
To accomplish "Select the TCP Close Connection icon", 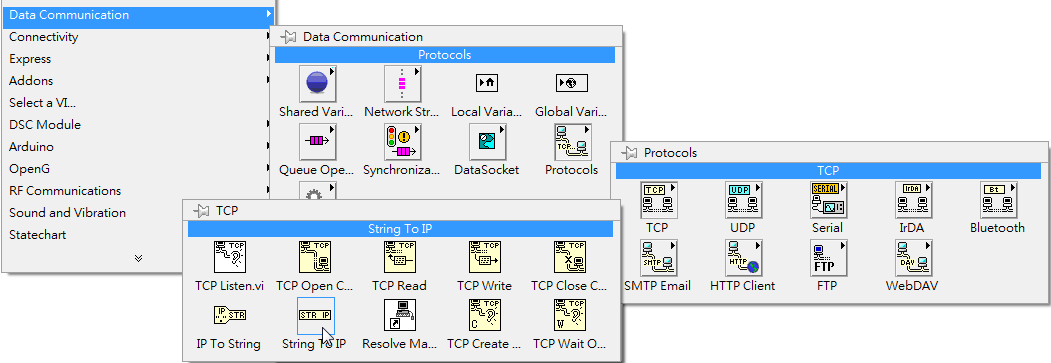I will (570, 257).
